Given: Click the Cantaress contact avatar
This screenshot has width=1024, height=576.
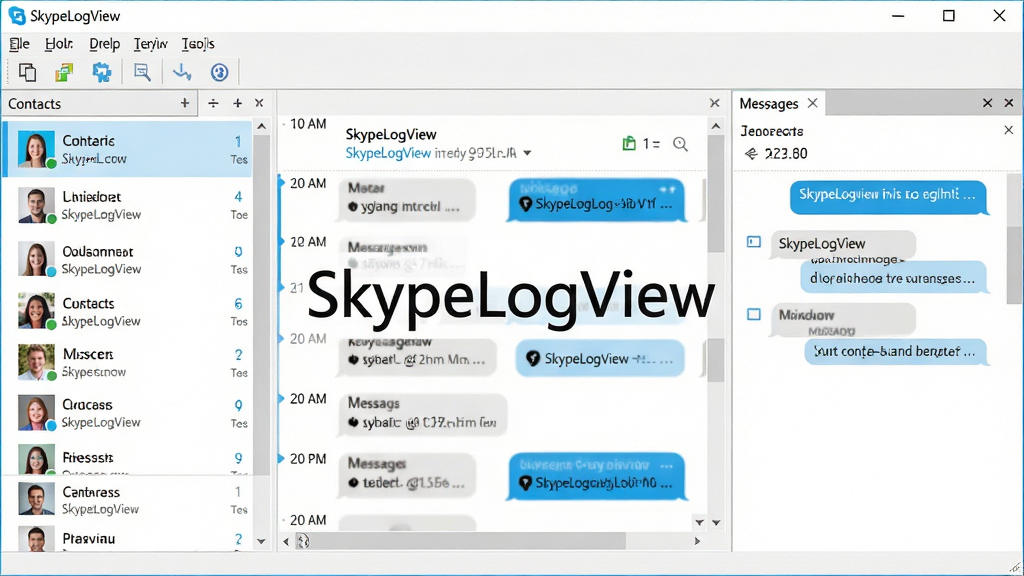Looking at the screenshot, I should coord(36,500).
